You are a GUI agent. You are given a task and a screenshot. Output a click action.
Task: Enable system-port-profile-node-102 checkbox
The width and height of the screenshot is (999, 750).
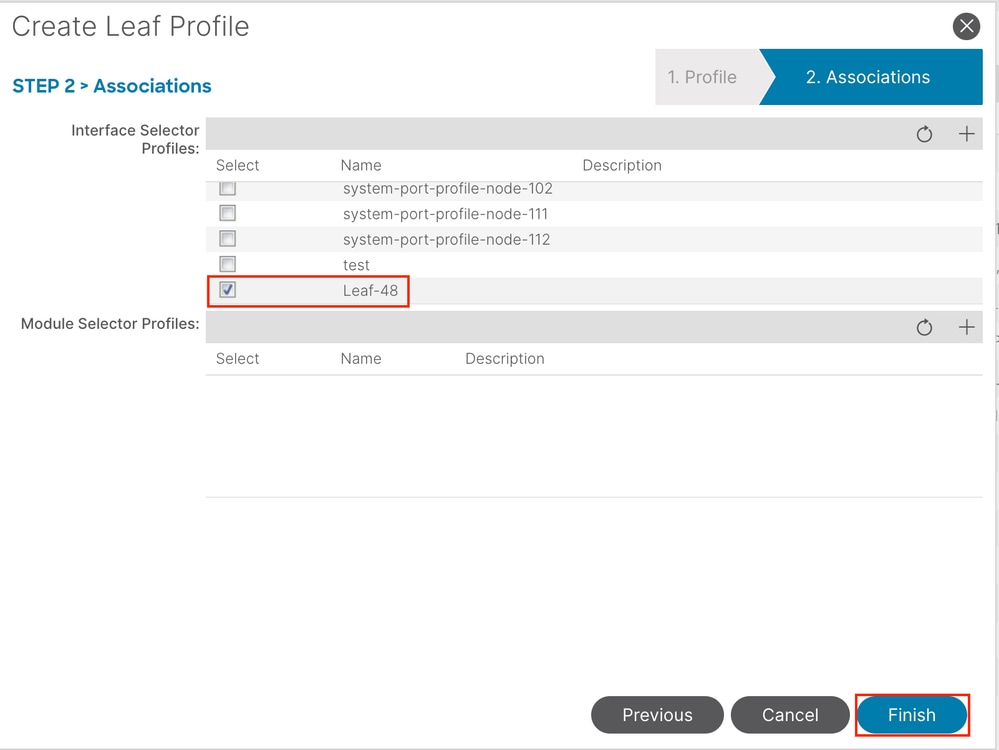tap(228, 188)
